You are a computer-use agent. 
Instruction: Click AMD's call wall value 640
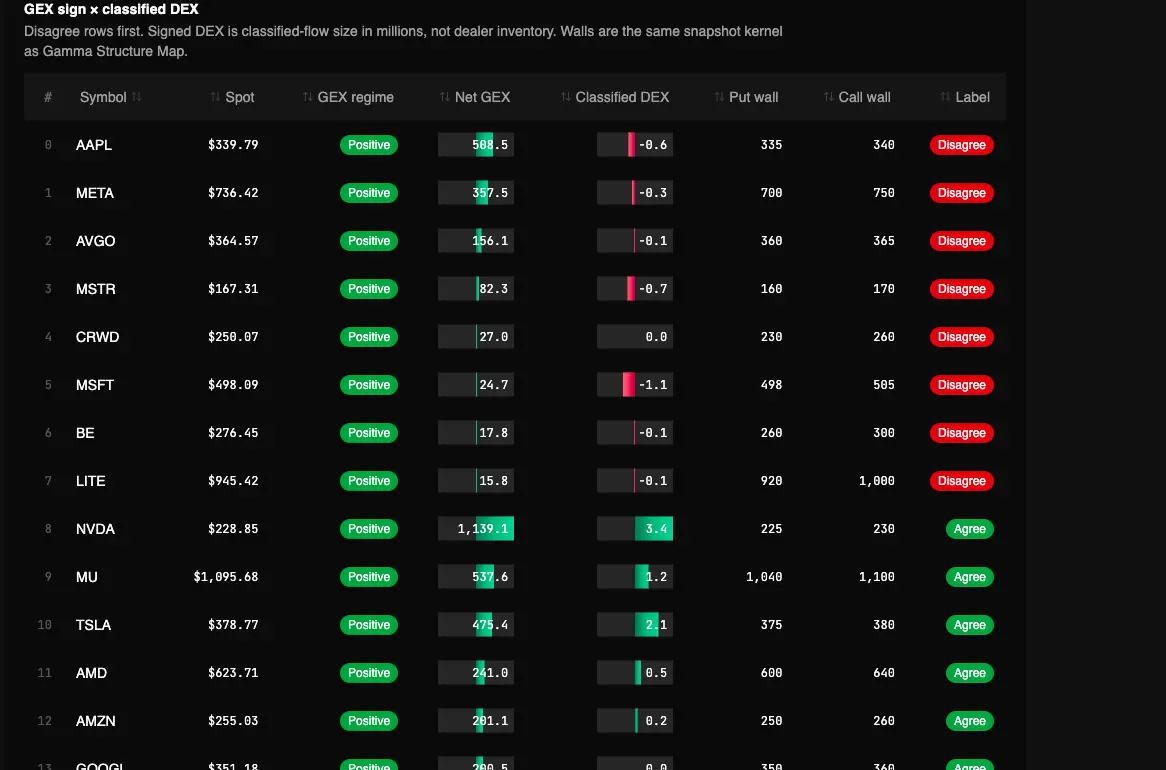883,673
